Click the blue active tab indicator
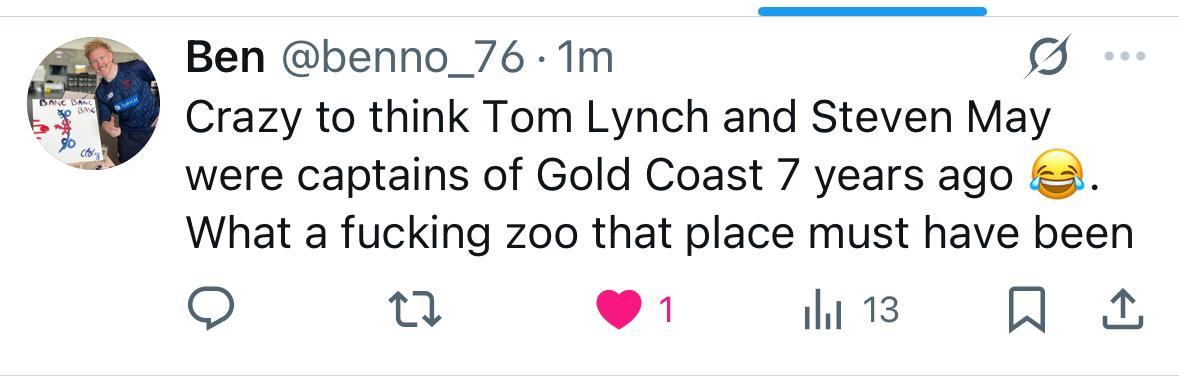This screenshot has height=376, width=1179. tap(872, 11)
